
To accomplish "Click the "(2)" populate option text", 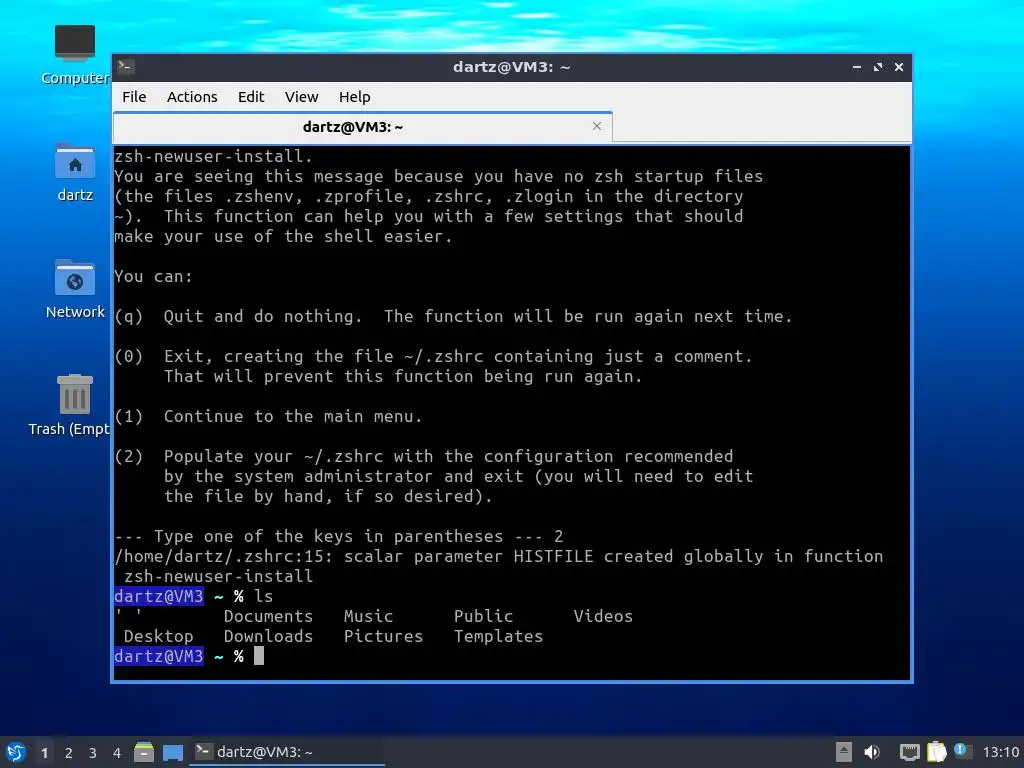I will click(128, 456).
